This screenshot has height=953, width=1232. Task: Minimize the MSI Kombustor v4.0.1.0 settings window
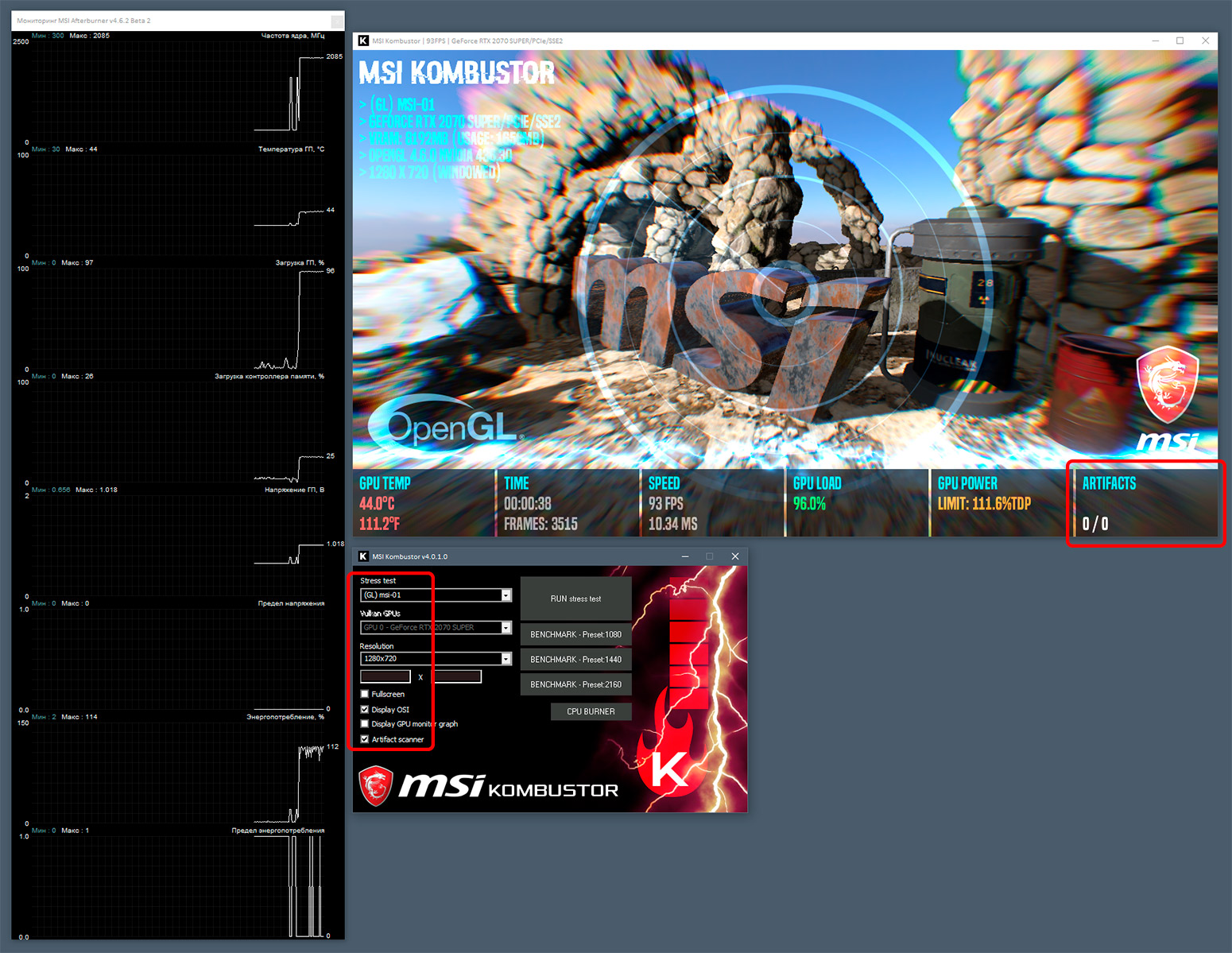click(685, 556)
